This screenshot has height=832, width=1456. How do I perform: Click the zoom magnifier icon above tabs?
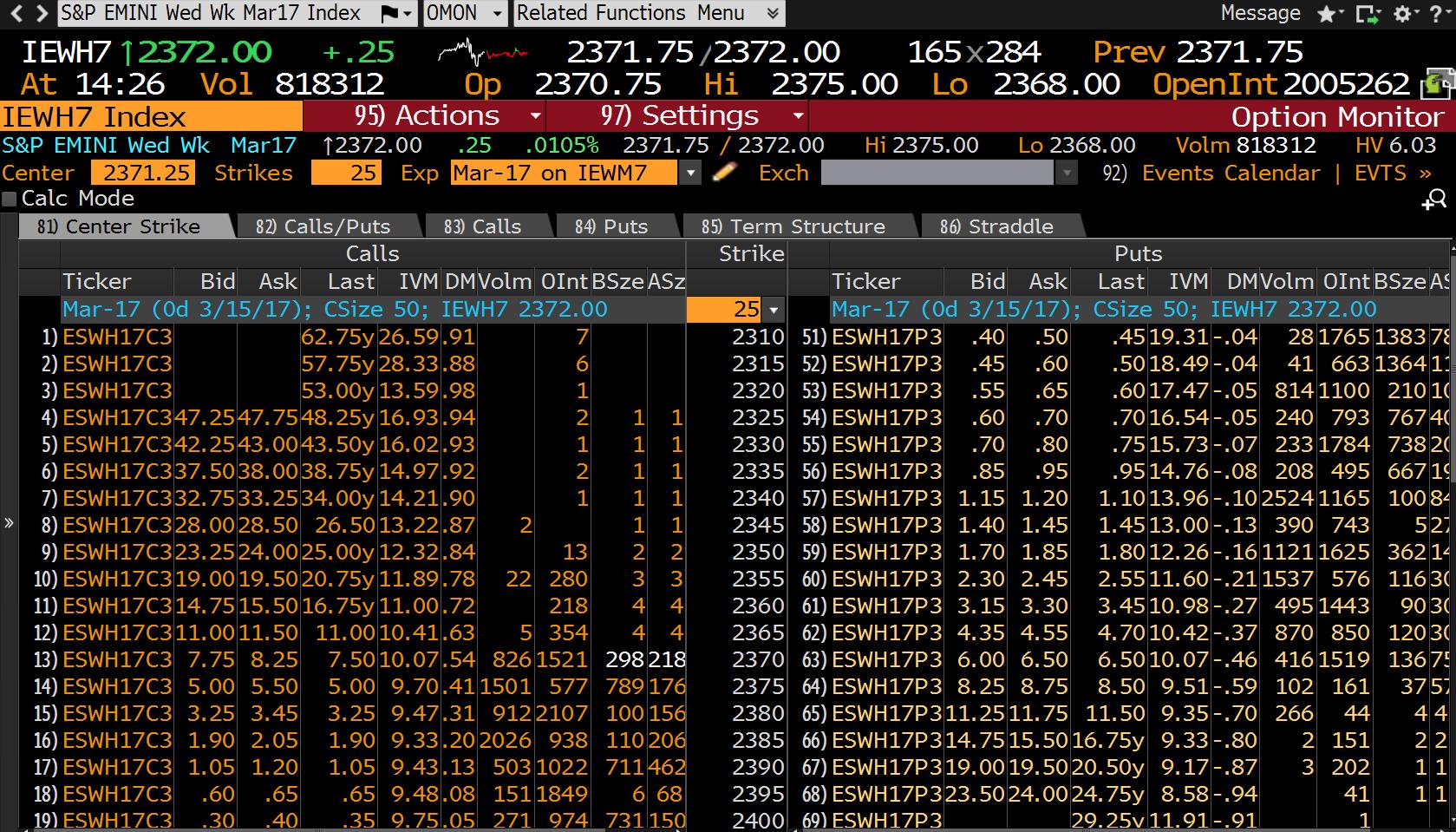click(x=1434, y=200)
